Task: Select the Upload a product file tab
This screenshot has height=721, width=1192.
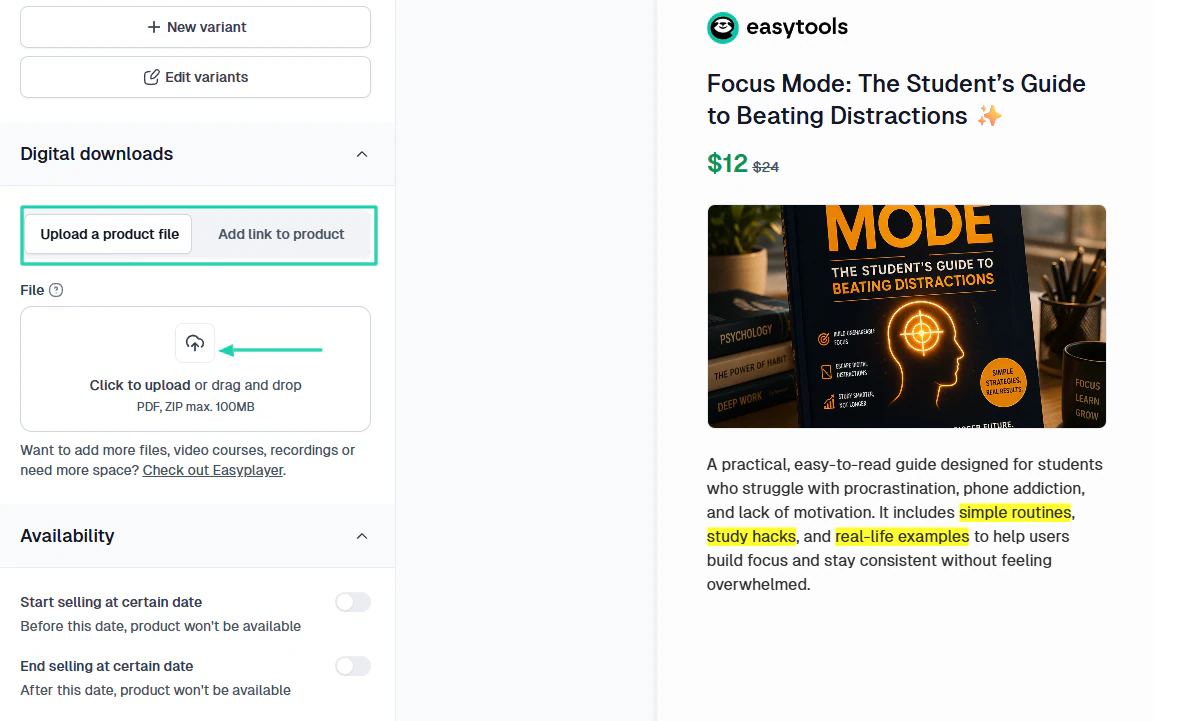Action: pyautogui.click(x=109, y=234)
